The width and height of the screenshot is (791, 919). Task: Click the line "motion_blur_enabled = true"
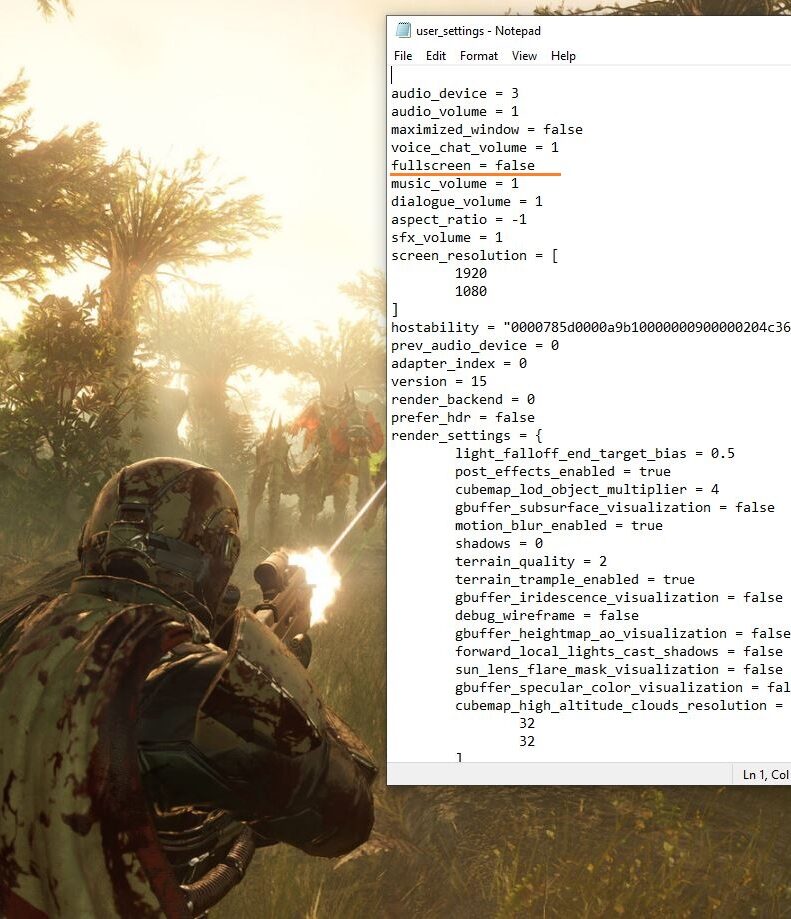[558, 526]
